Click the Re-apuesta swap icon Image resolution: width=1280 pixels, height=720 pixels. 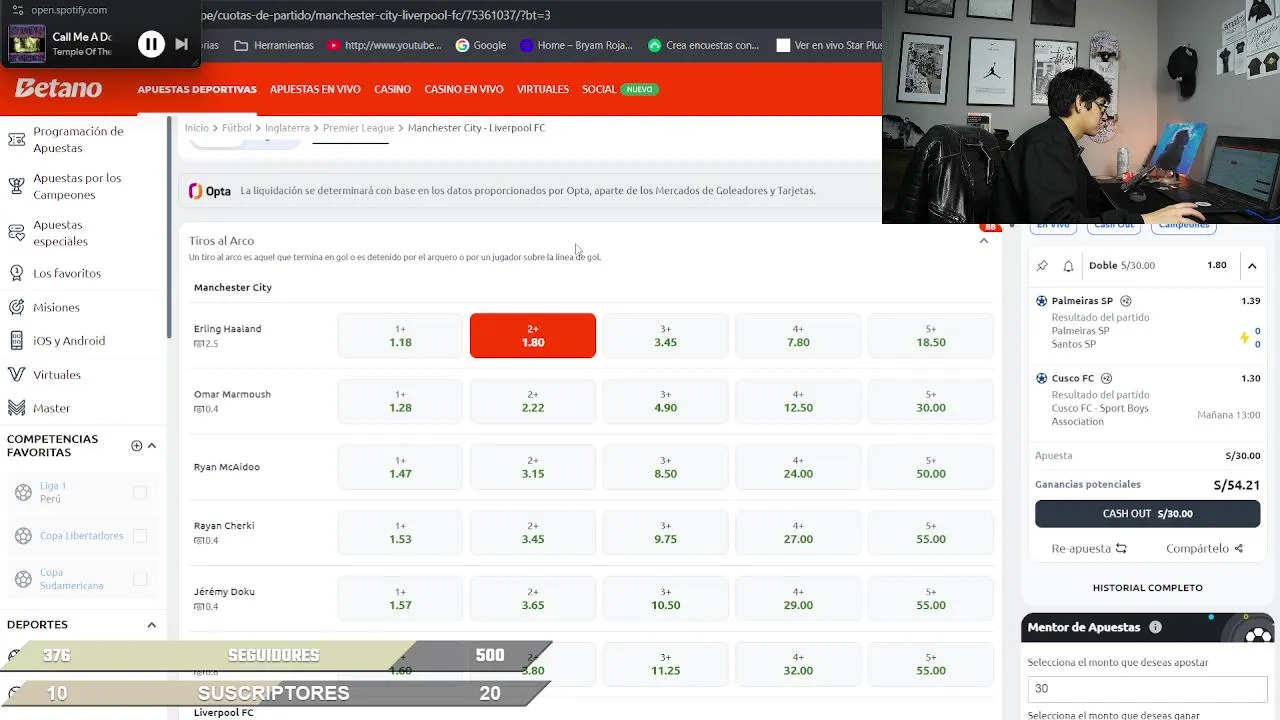click(x=1121, y=549)
